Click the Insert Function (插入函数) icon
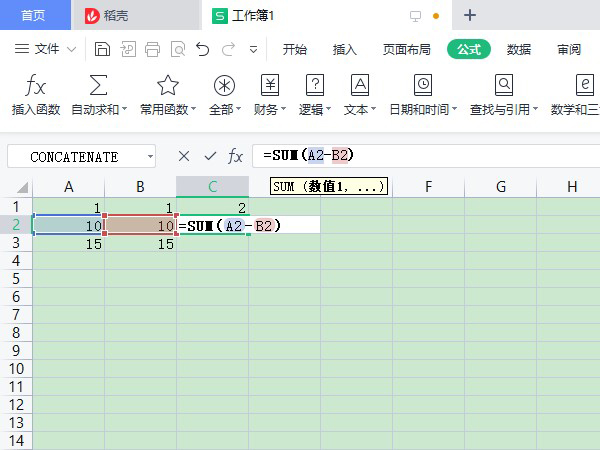The height and width of the screenshot is (450, 600). (x=35, y=86)
